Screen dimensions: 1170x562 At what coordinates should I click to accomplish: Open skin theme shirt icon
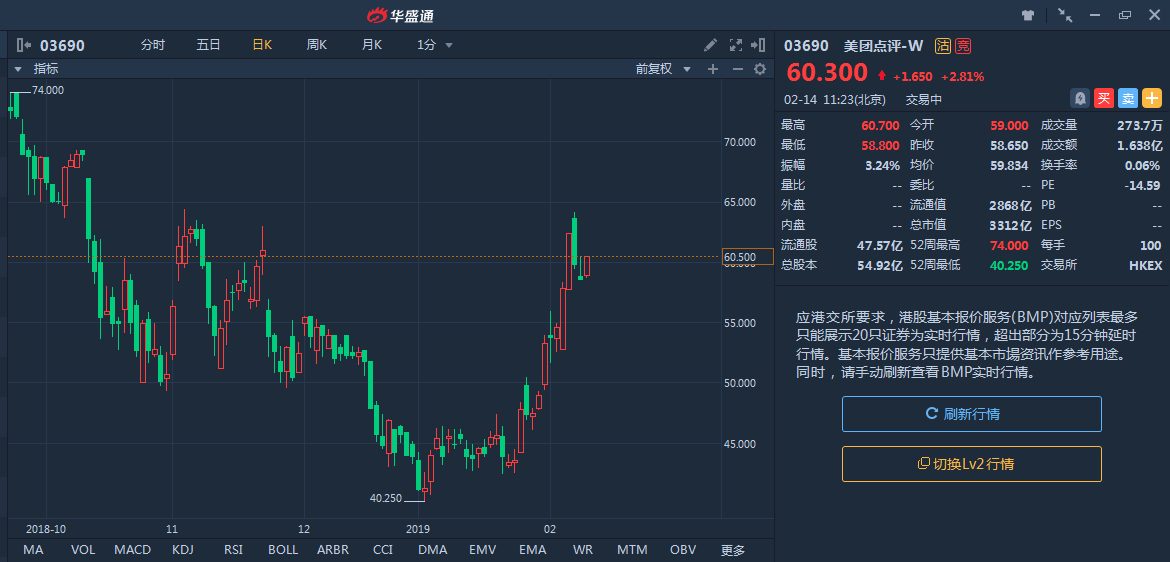[x=1027, y=15]
